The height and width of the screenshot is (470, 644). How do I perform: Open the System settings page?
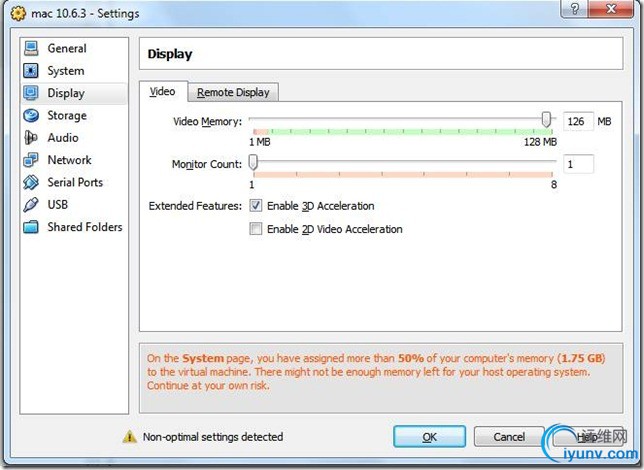[66, 71]
